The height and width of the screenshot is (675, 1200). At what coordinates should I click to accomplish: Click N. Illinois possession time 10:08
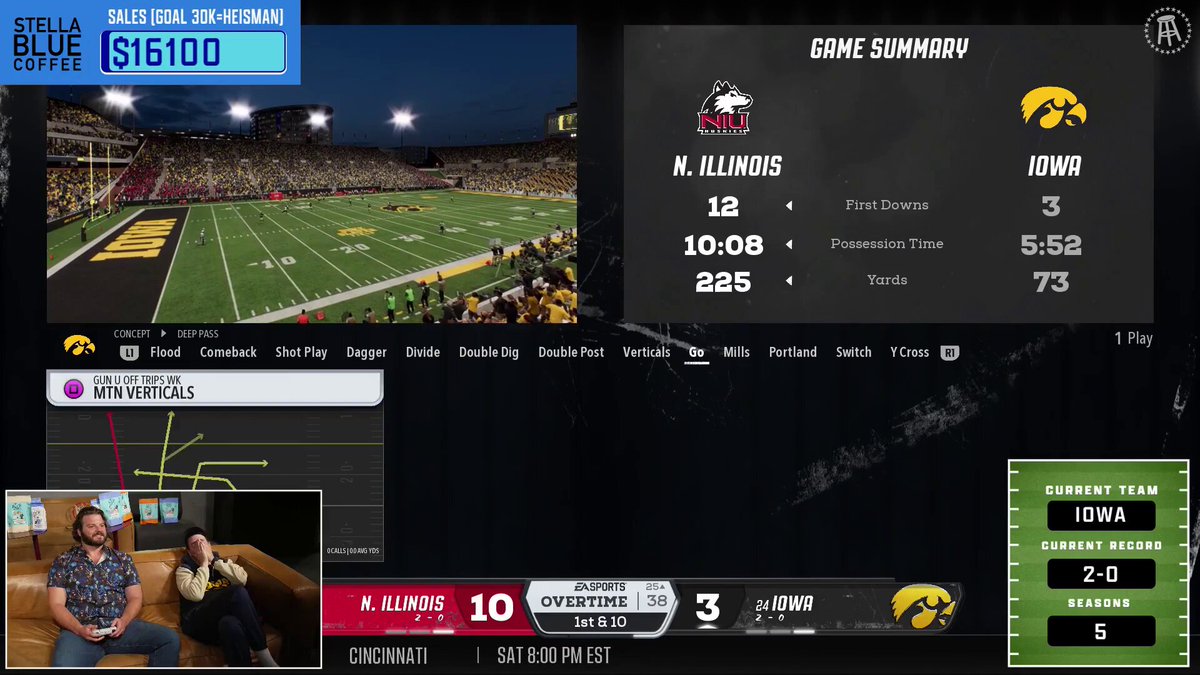pos(723,245)
